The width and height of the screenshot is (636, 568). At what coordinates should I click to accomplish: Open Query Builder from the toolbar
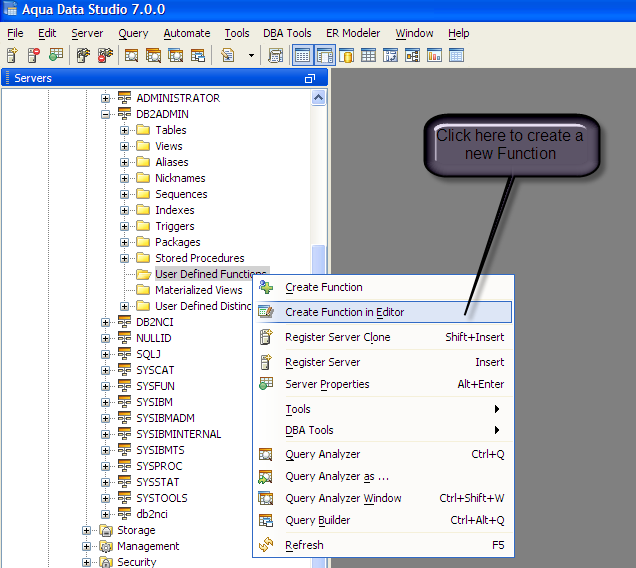pyautogui.click(x=198, y=55)
